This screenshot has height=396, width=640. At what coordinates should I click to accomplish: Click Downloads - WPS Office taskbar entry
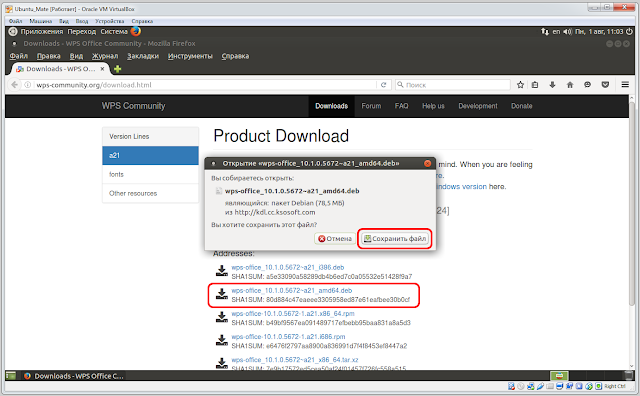click(73, 376)
